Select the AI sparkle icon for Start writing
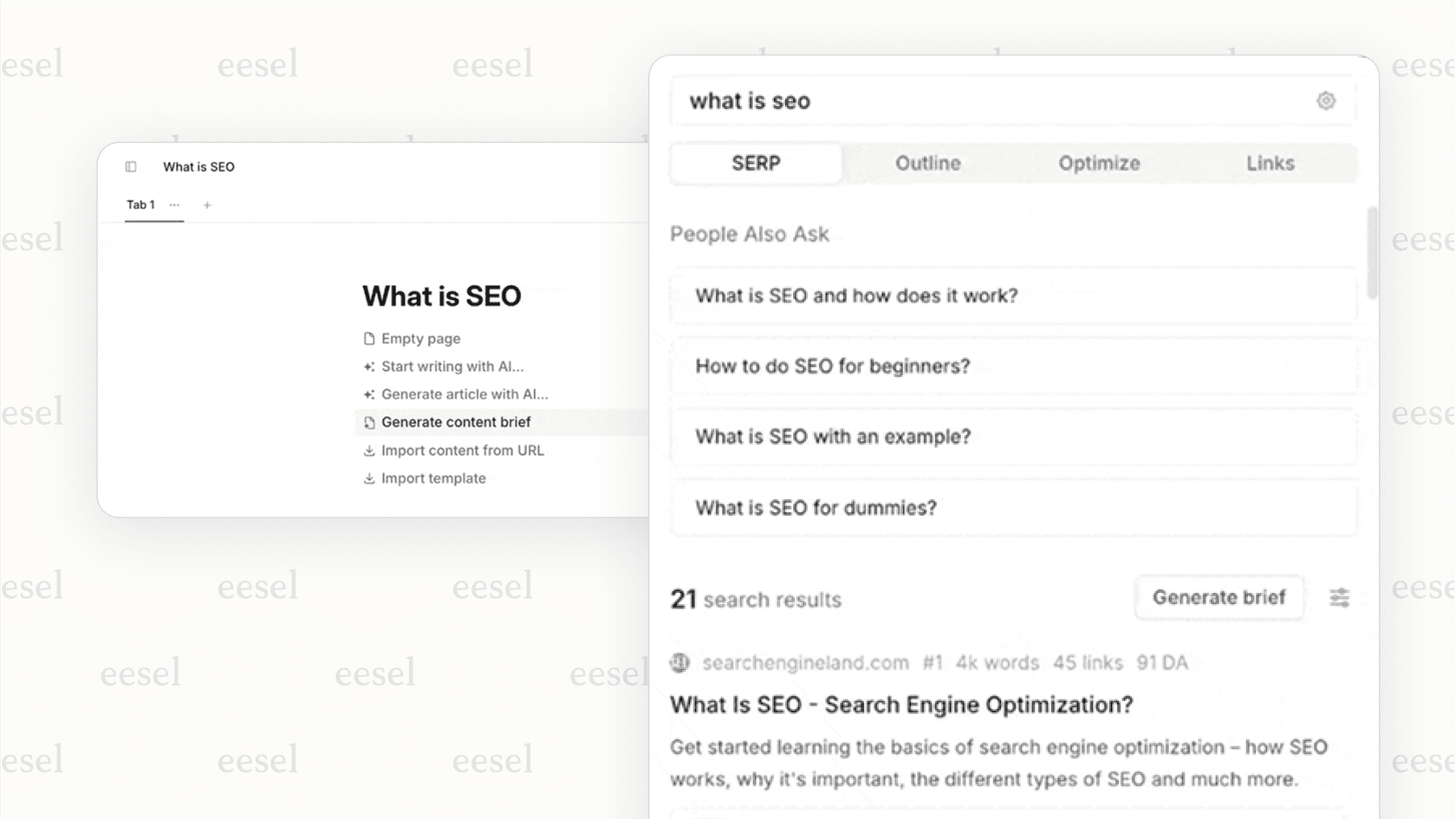Image resolution: width=1456 pixels, height=819 pixels. tap(369, 366)
